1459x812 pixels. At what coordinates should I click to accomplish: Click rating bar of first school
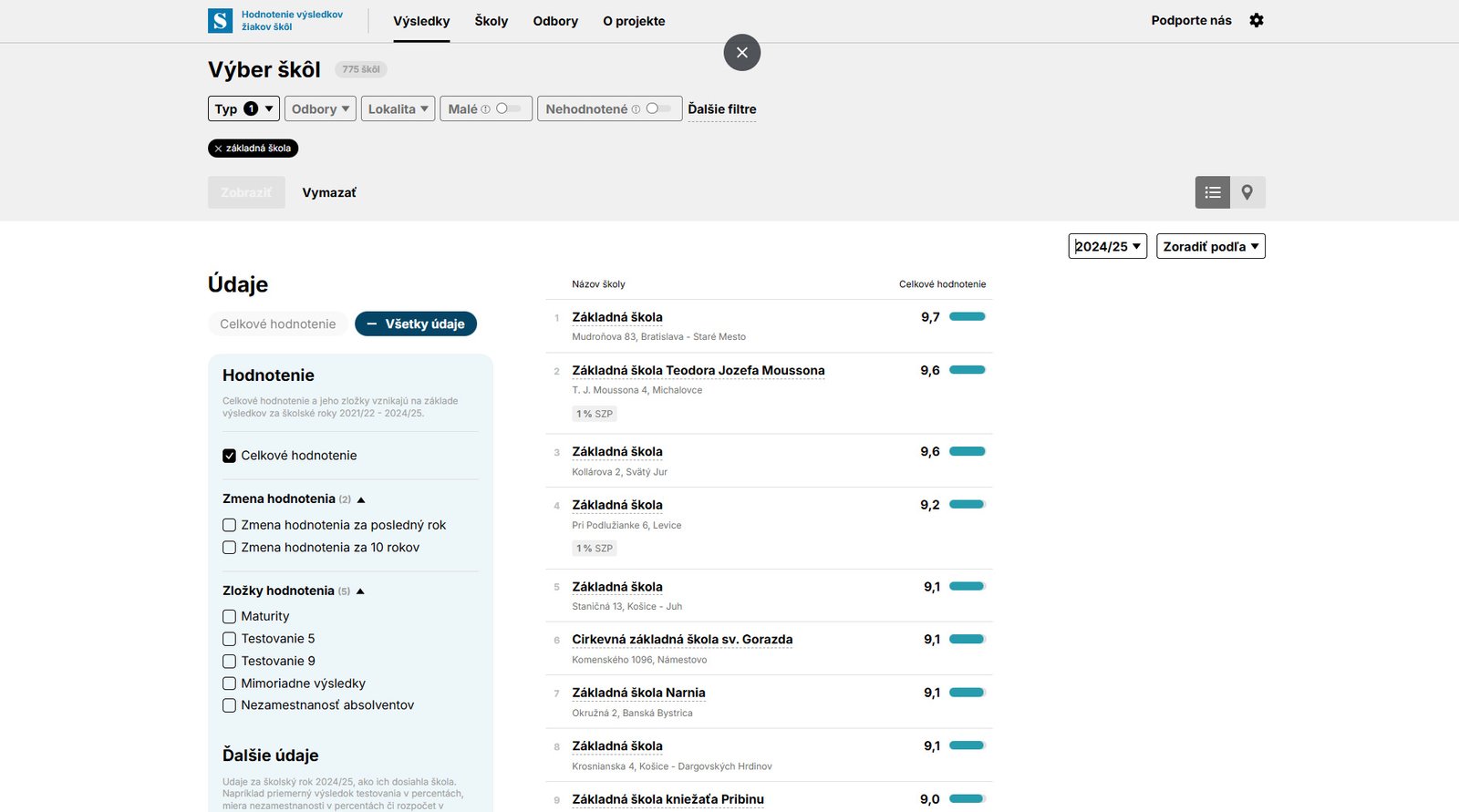point(967,317)
